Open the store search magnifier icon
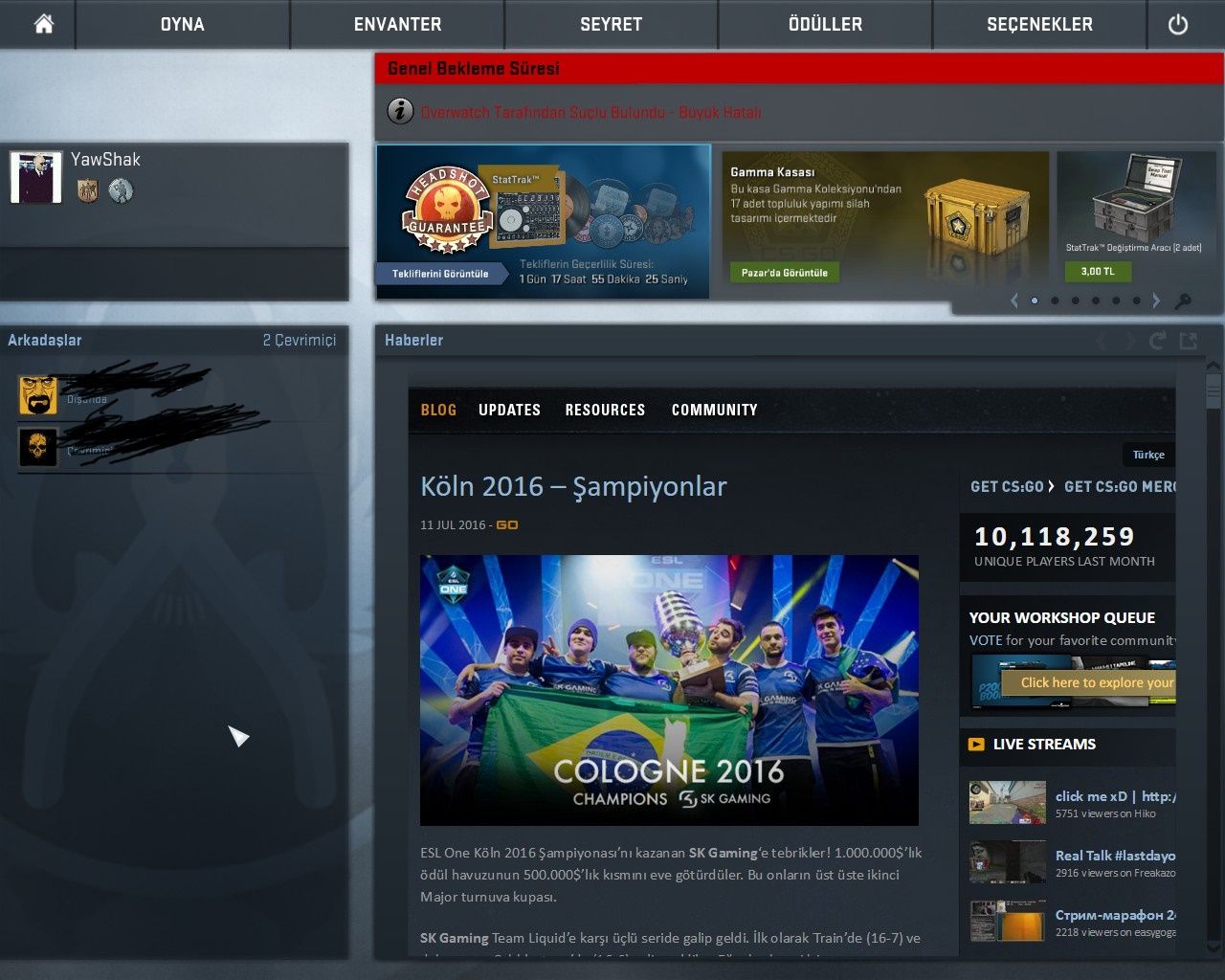The image size is (1225, 980). (x=1184, y=301)
